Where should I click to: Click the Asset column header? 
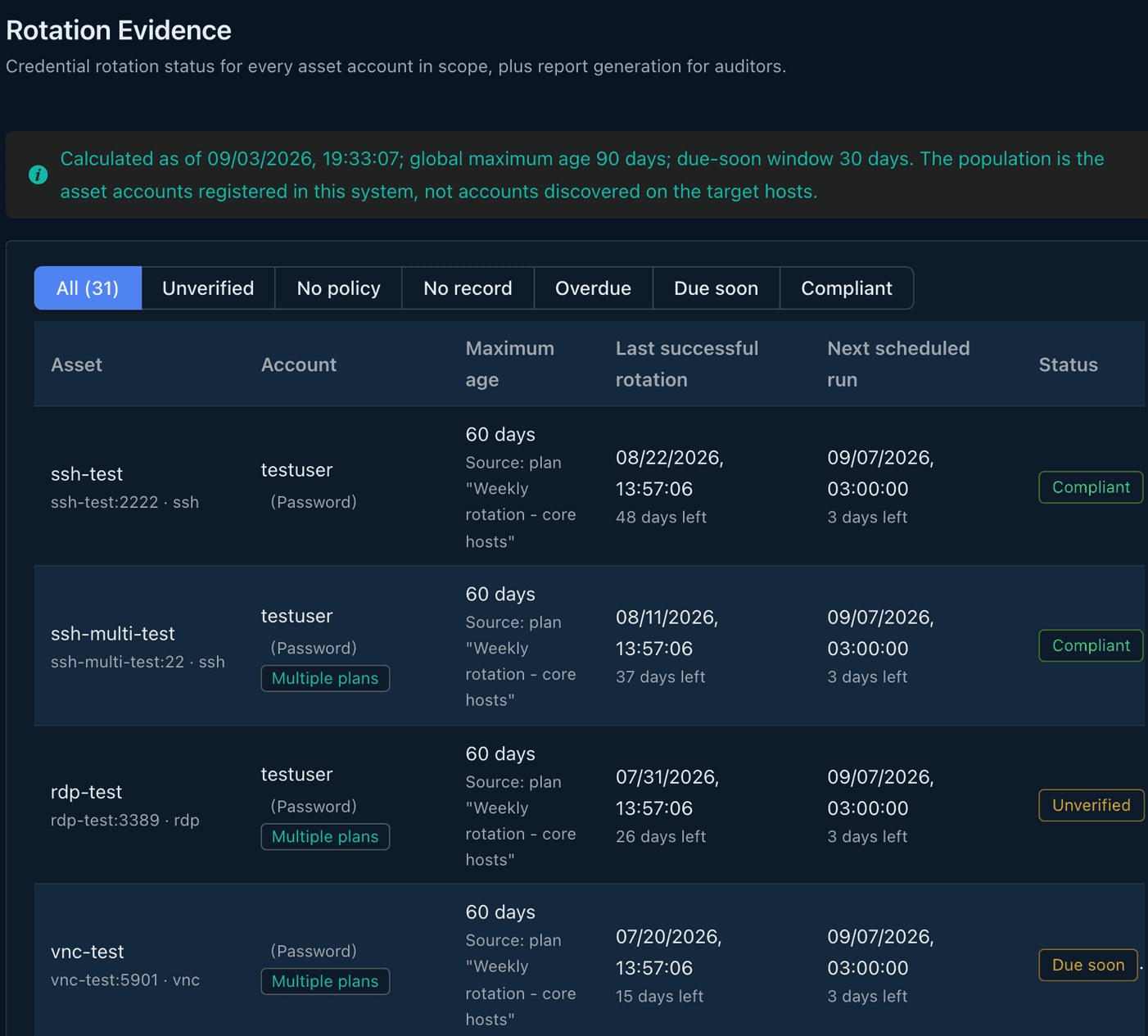pos(76,364)
